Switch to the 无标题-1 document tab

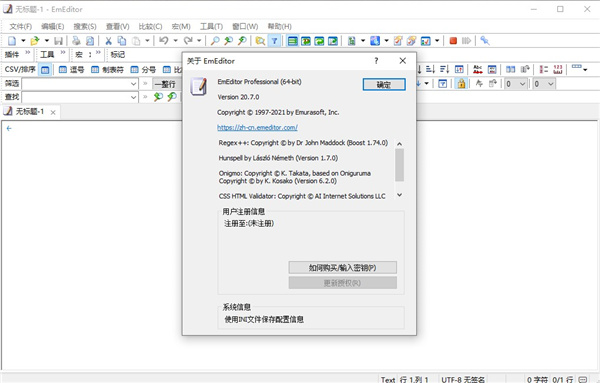tap(30, 112)
